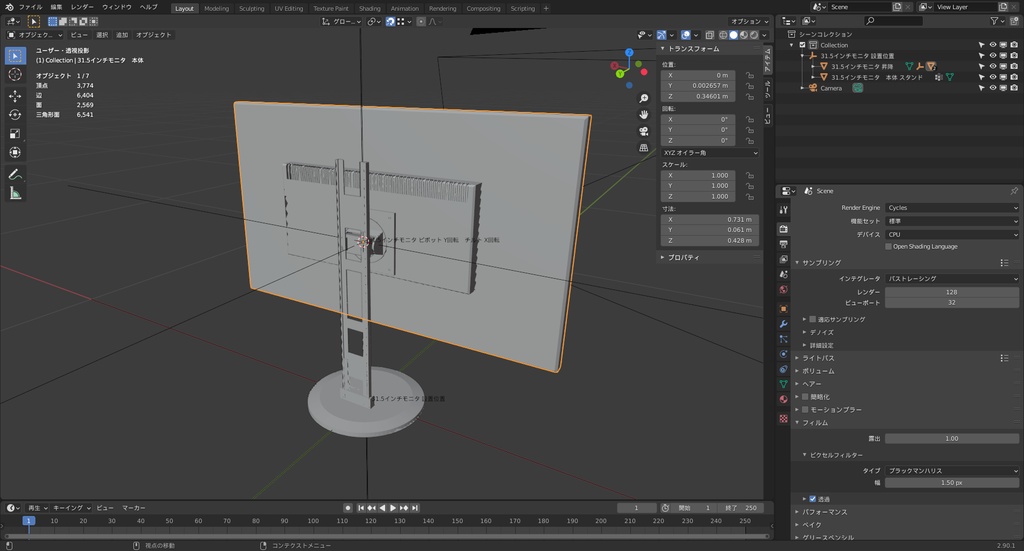Select the Move tool in the viewport toolbar

(x=15, y=96)
